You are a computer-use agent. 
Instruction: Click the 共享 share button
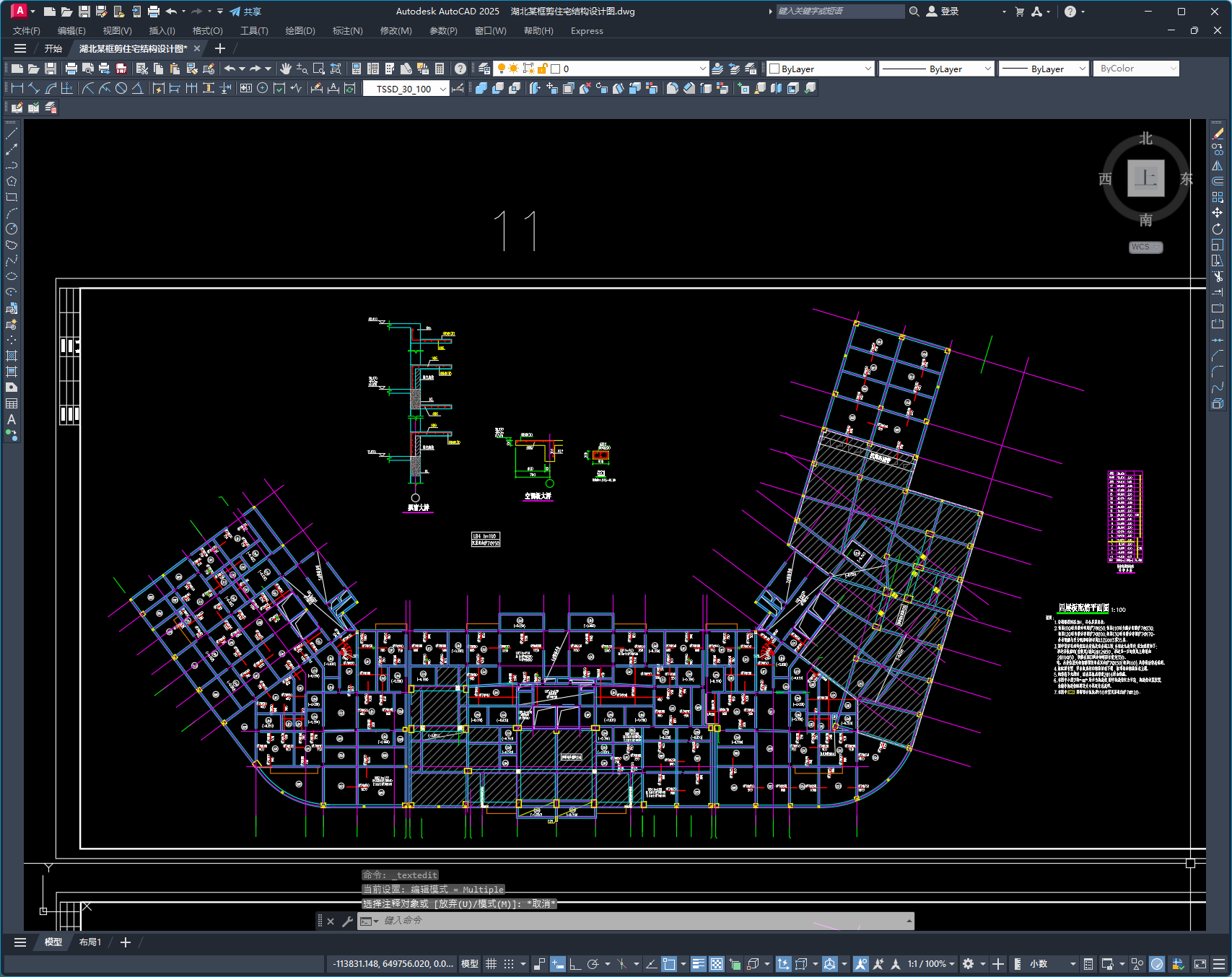pyautogui.click(x=245, y=12)
